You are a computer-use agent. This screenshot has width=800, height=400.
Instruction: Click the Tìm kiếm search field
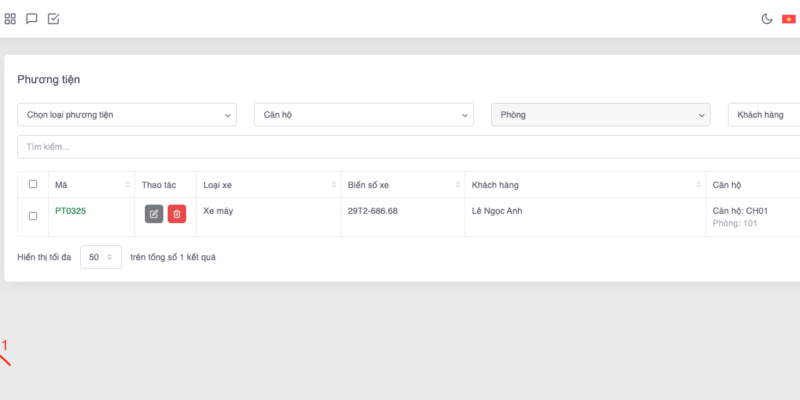click(400, 147)
